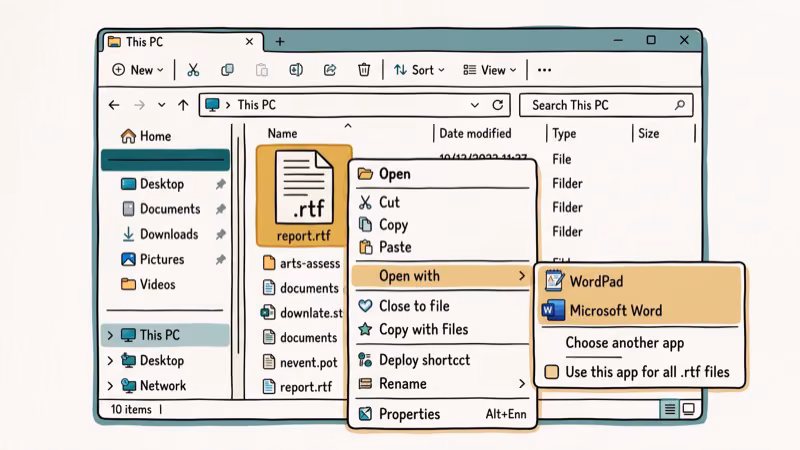The height and width of the screenshot is (450, 800).
Task: Sort by the Name column header
Action: [x=282, y=134]
